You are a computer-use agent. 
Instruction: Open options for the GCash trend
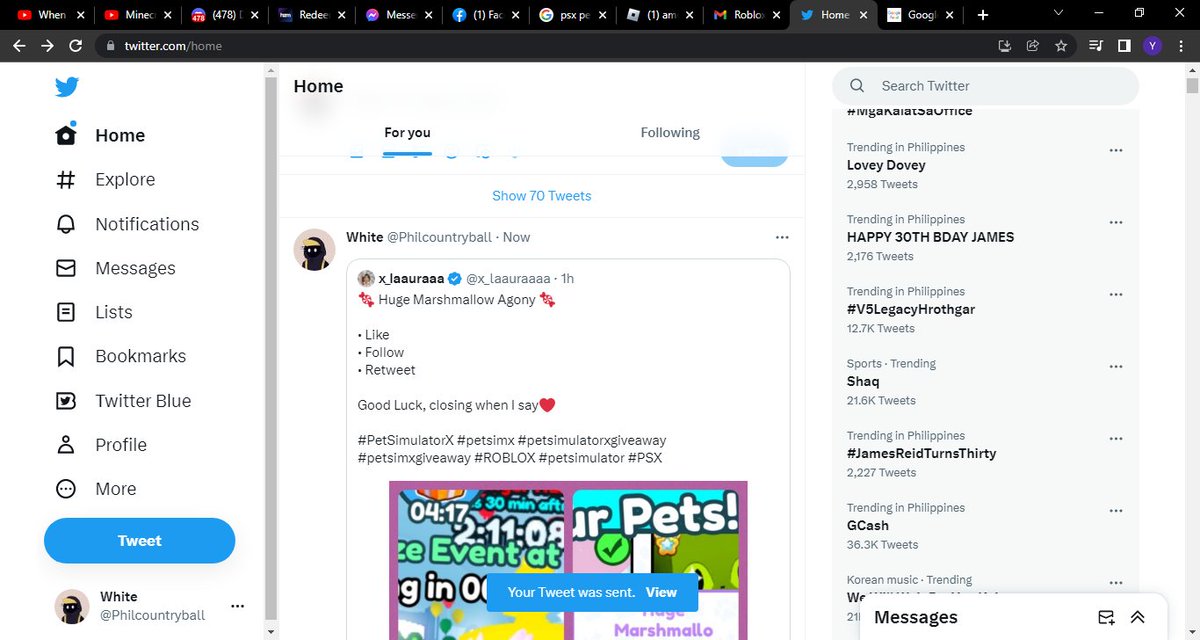click(x=1116, y=511)
